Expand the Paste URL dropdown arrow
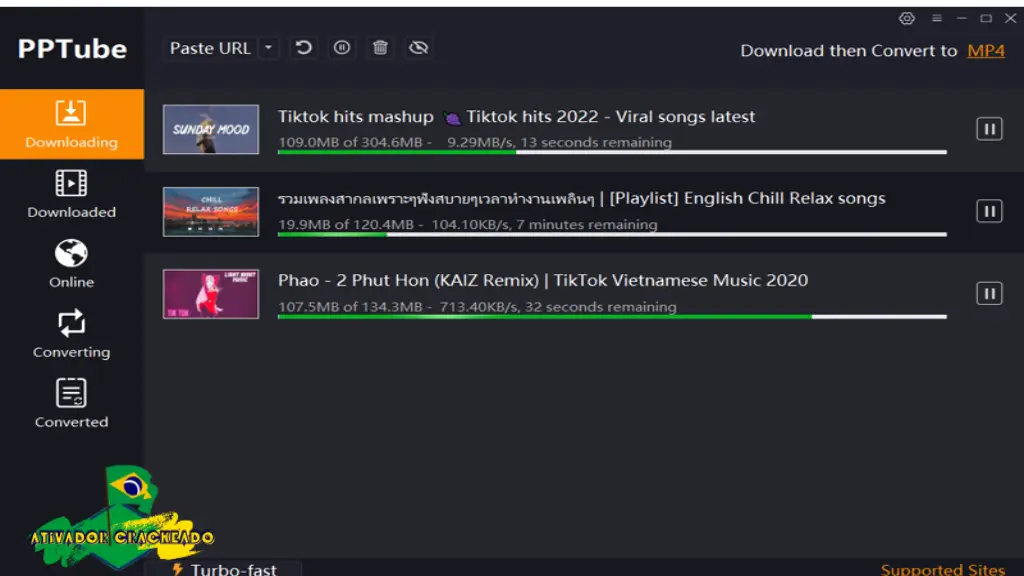1024x576 pixels. 268,48
